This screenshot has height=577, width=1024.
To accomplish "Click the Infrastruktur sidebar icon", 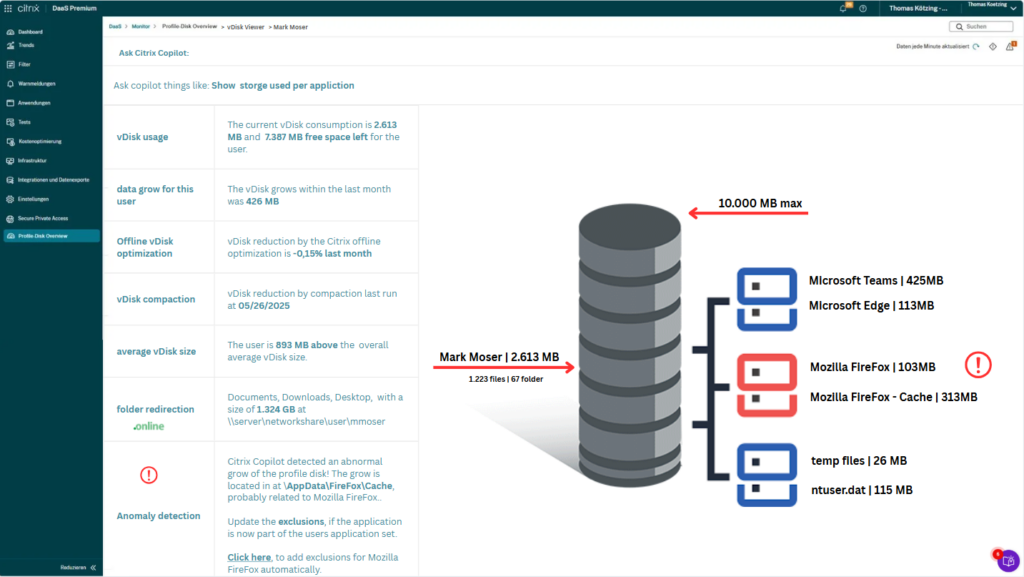I will (10, 161).
